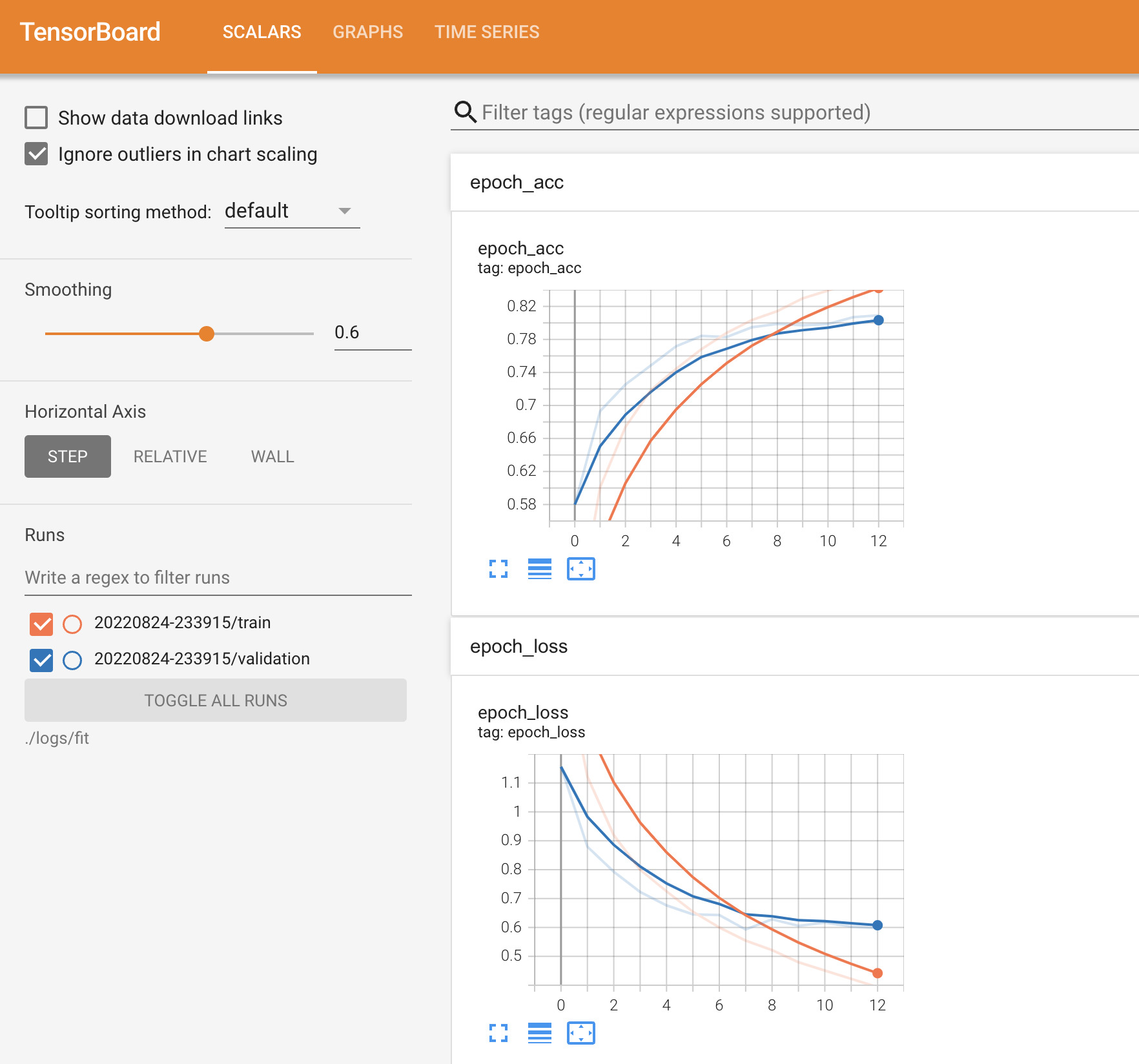The image size is (1139, 1064).
Task: Set horizontal axis to Relative
Action: coord(170,456)
